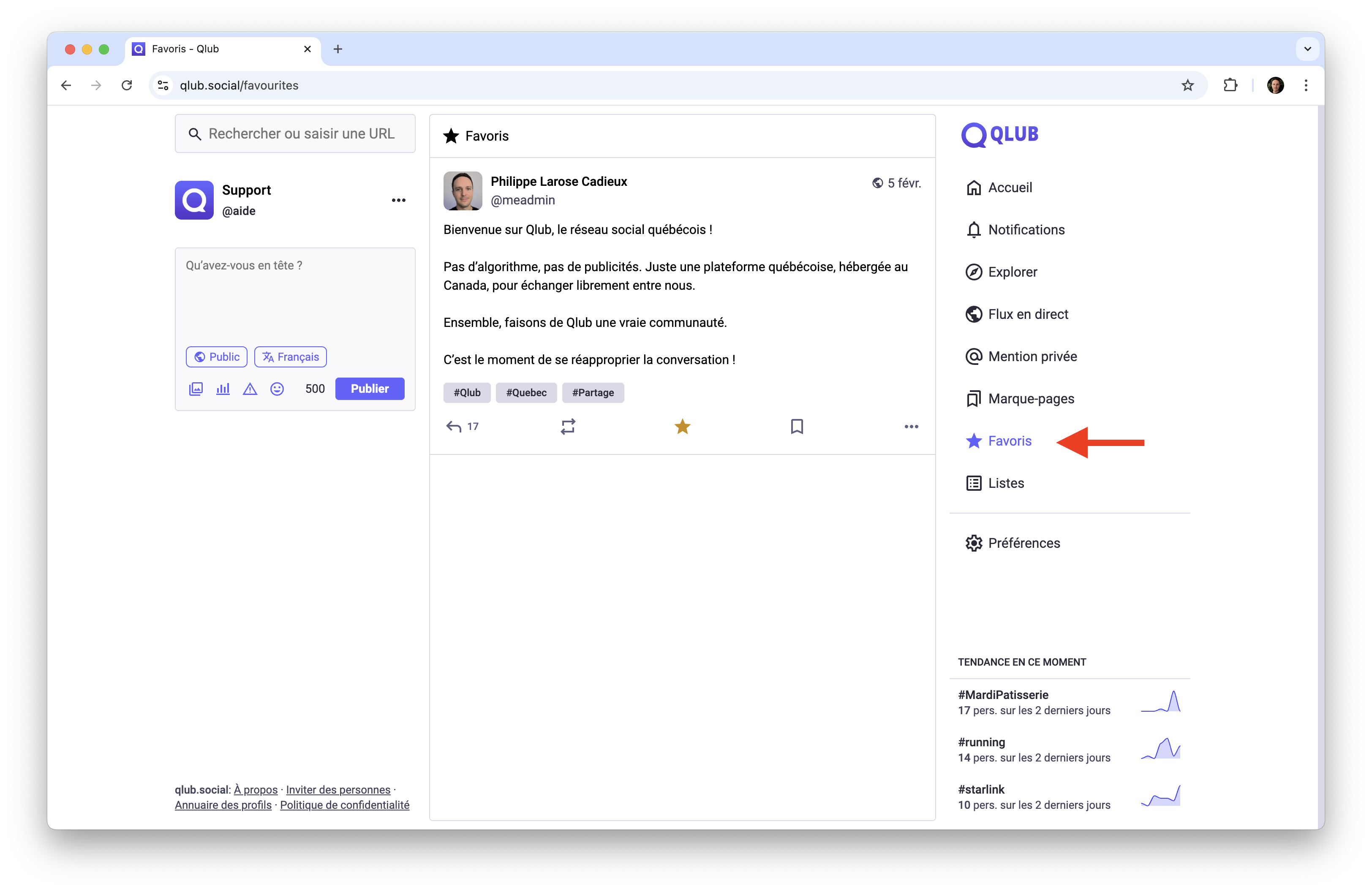Expand the tab search chevron
Viewport: 1372px width, 892px height.
click(x=1307, y=49)
